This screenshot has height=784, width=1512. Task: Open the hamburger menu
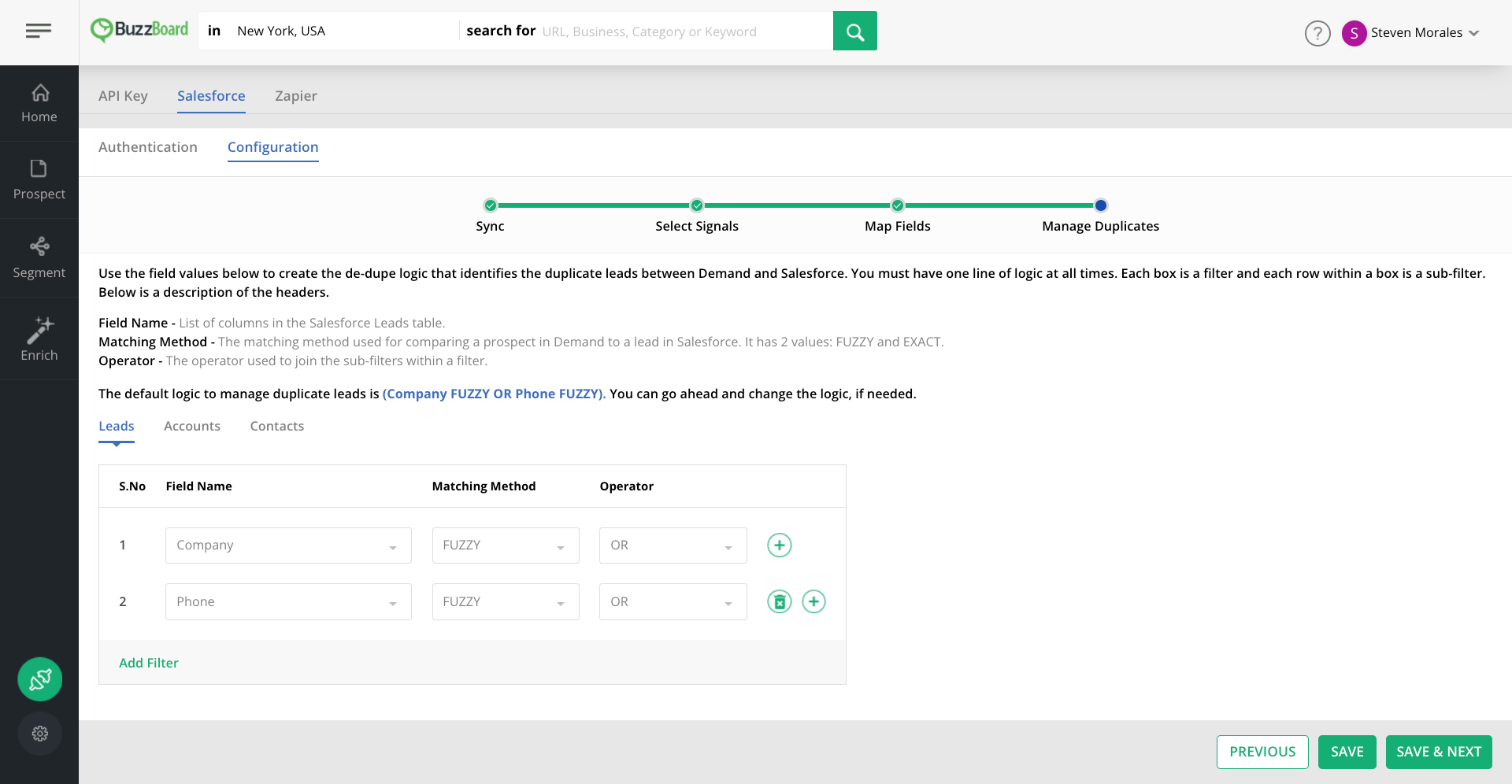click(39, 31)
